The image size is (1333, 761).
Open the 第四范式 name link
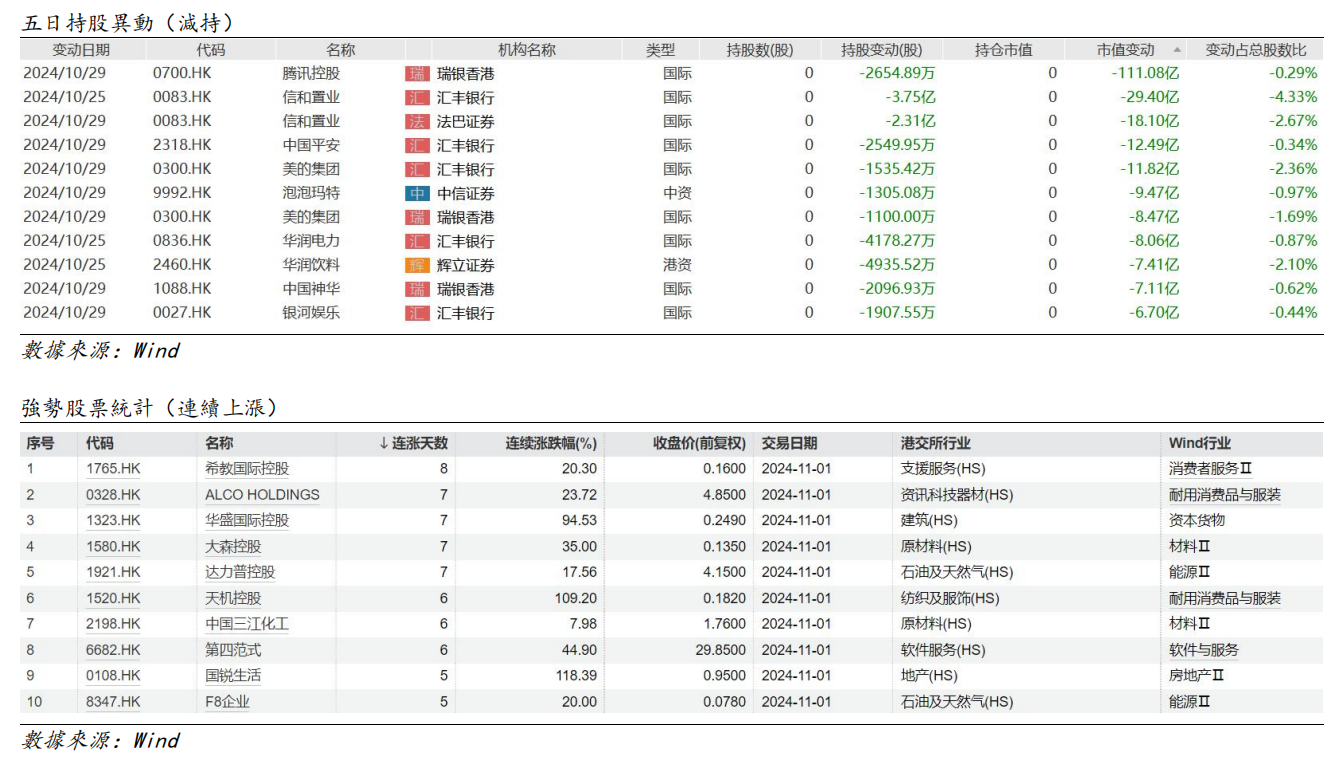[x=233, y=650]
